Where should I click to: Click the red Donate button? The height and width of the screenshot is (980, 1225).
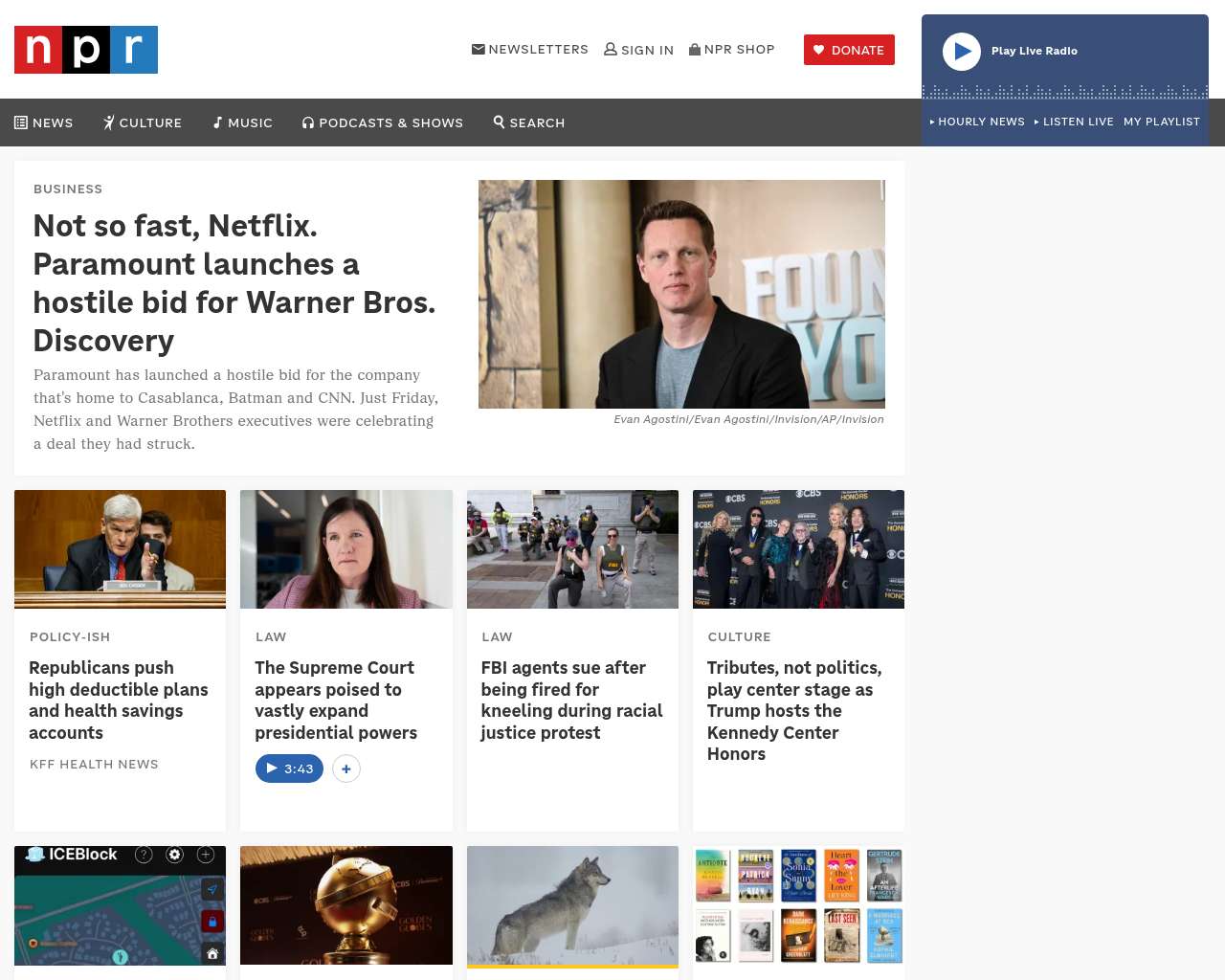tap(849, 50)
